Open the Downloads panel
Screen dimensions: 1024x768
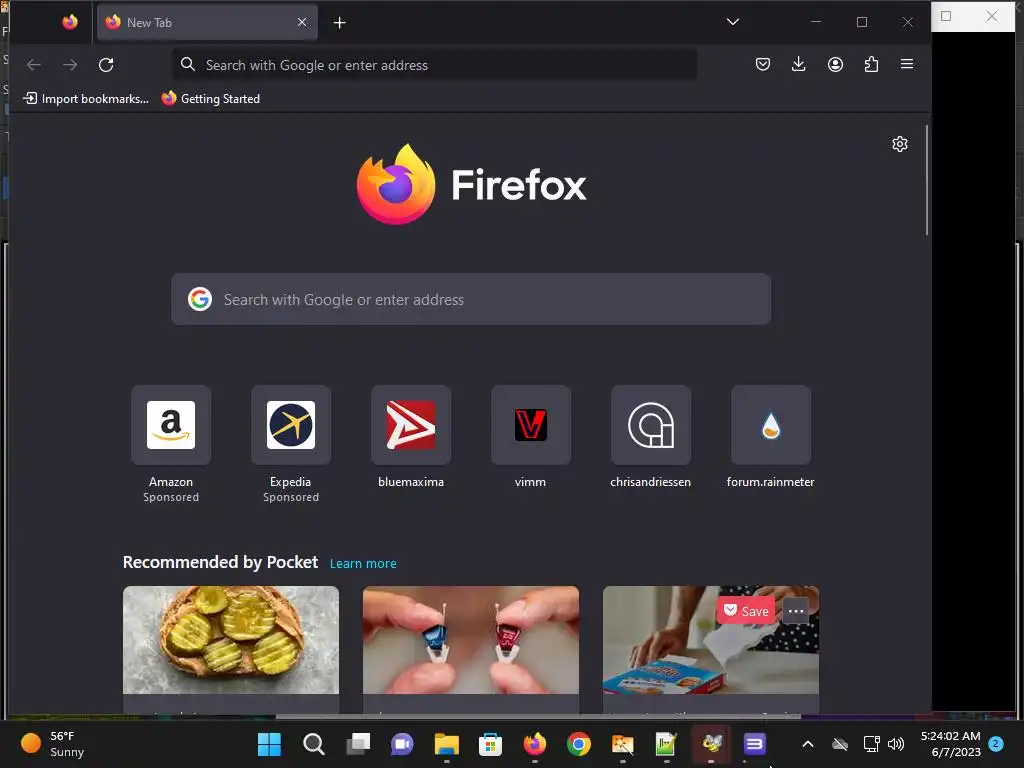click(798, 64)
